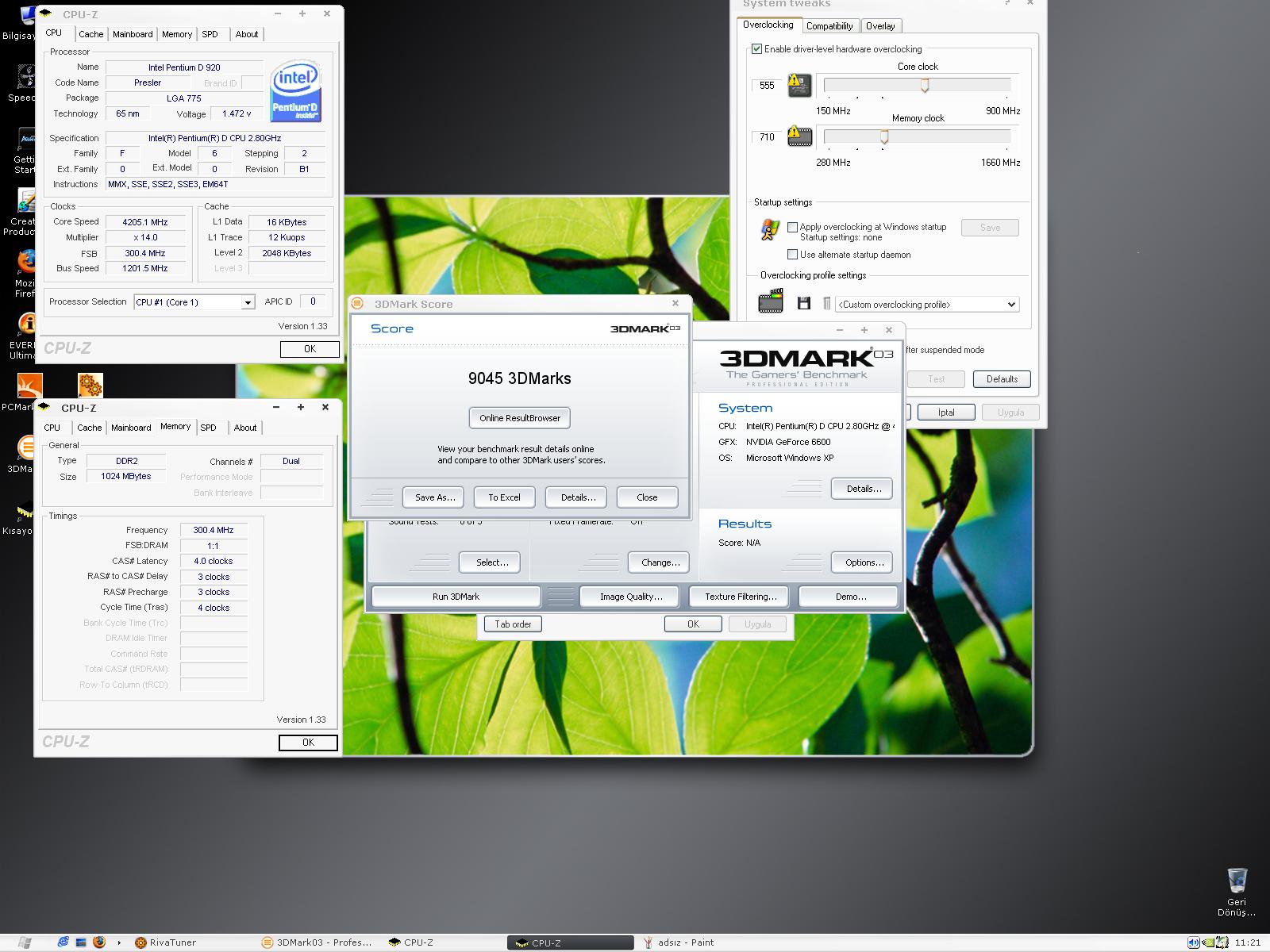Click the Intel Pentium D logo in CPU-Z
Screen dimensions: 1270x952
(x=295, y=90)
